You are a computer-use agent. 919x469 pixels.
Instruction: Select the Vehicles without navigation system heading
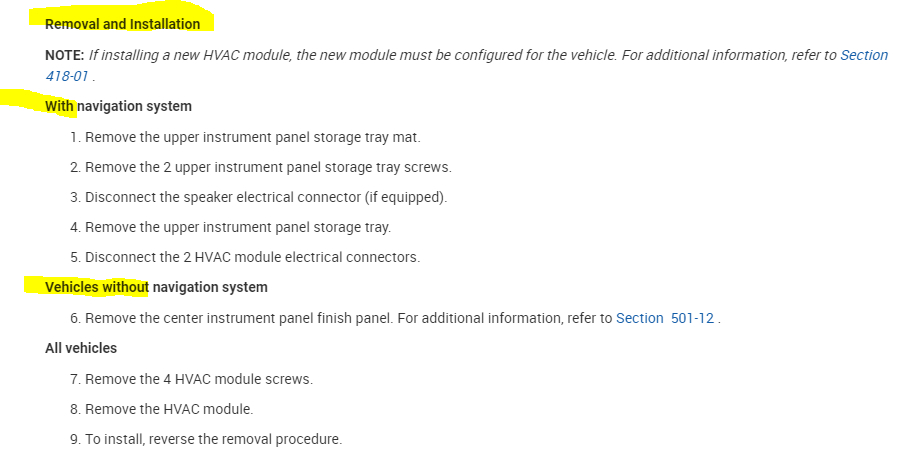pyautogui.click(x=156, y=288)
